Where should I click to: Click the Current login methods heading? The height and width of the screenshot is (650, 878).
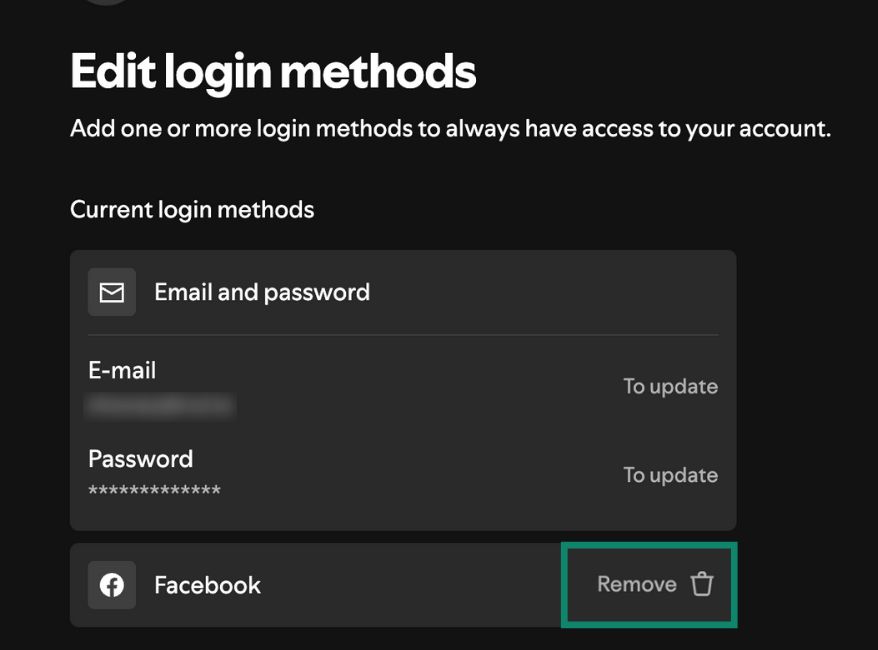click(x=191, y=209)
